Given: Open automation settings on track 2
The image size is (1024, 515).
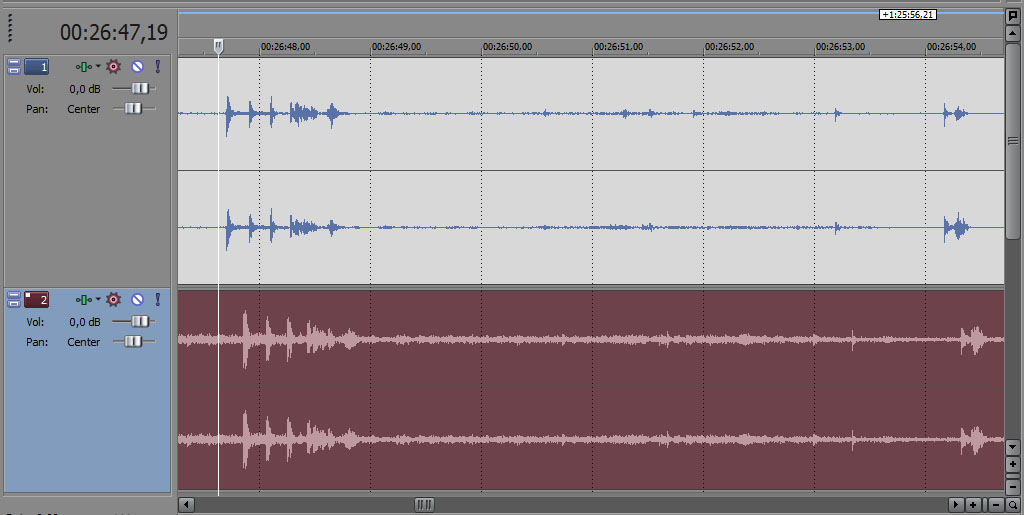Looking at the screenshot, I should point(83,300).
